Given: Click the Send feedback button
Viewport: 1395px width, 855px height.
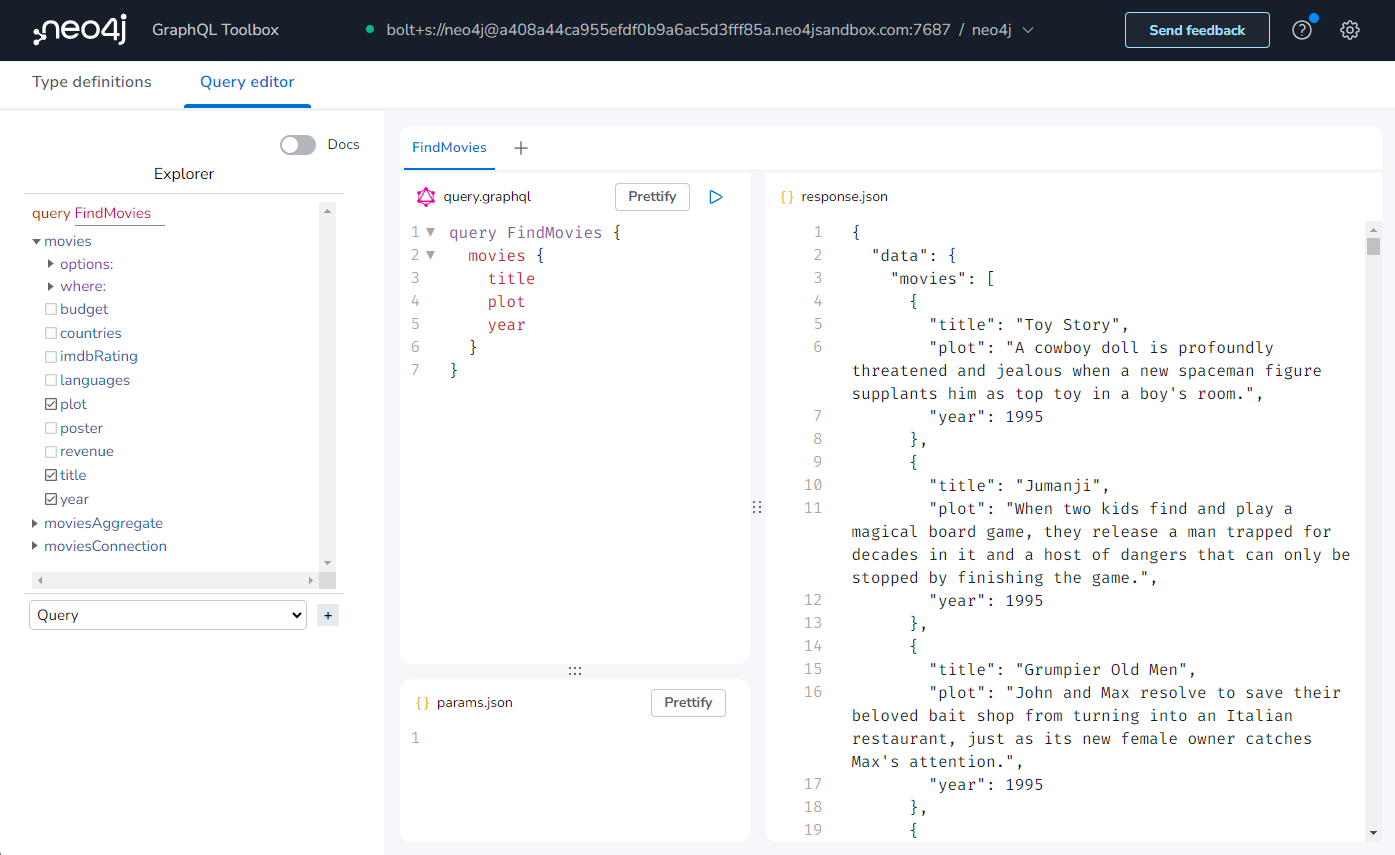Looking at the screenshot, I should tap(1197, 30).
